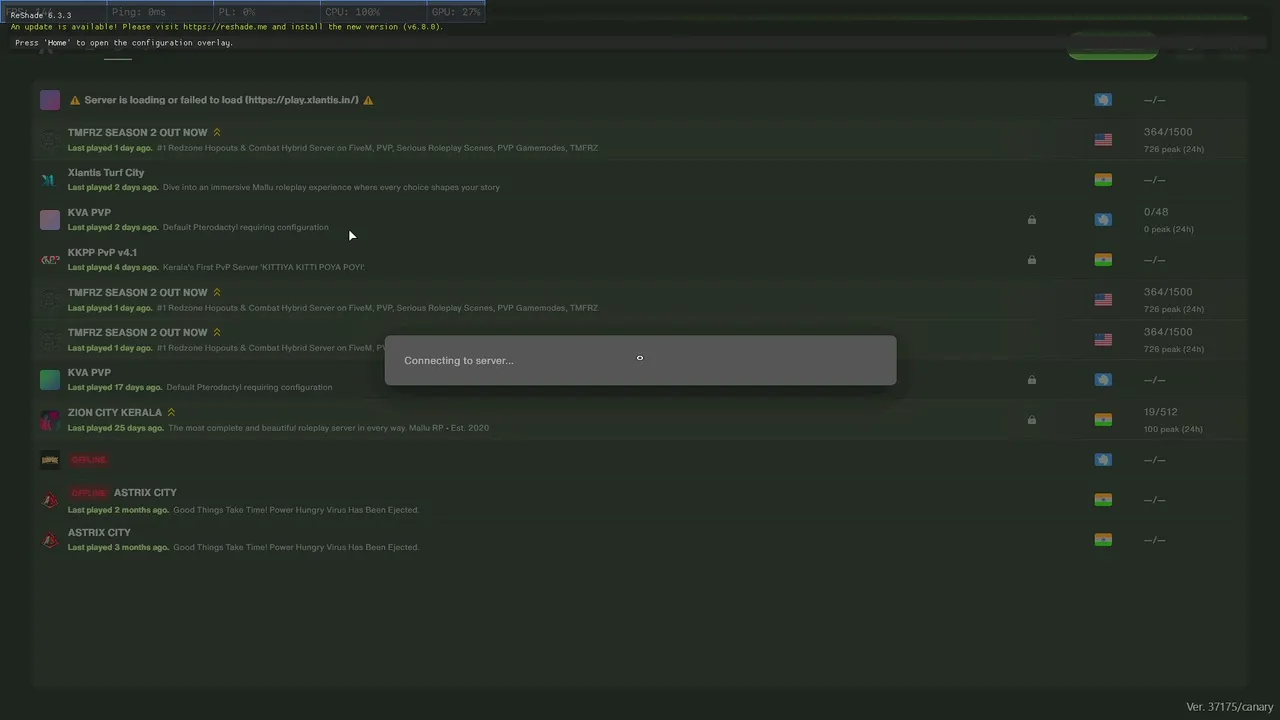
Task: Click the lock icon on KKPP PvP v4.1 row
Action: [x=1032, y=260]
